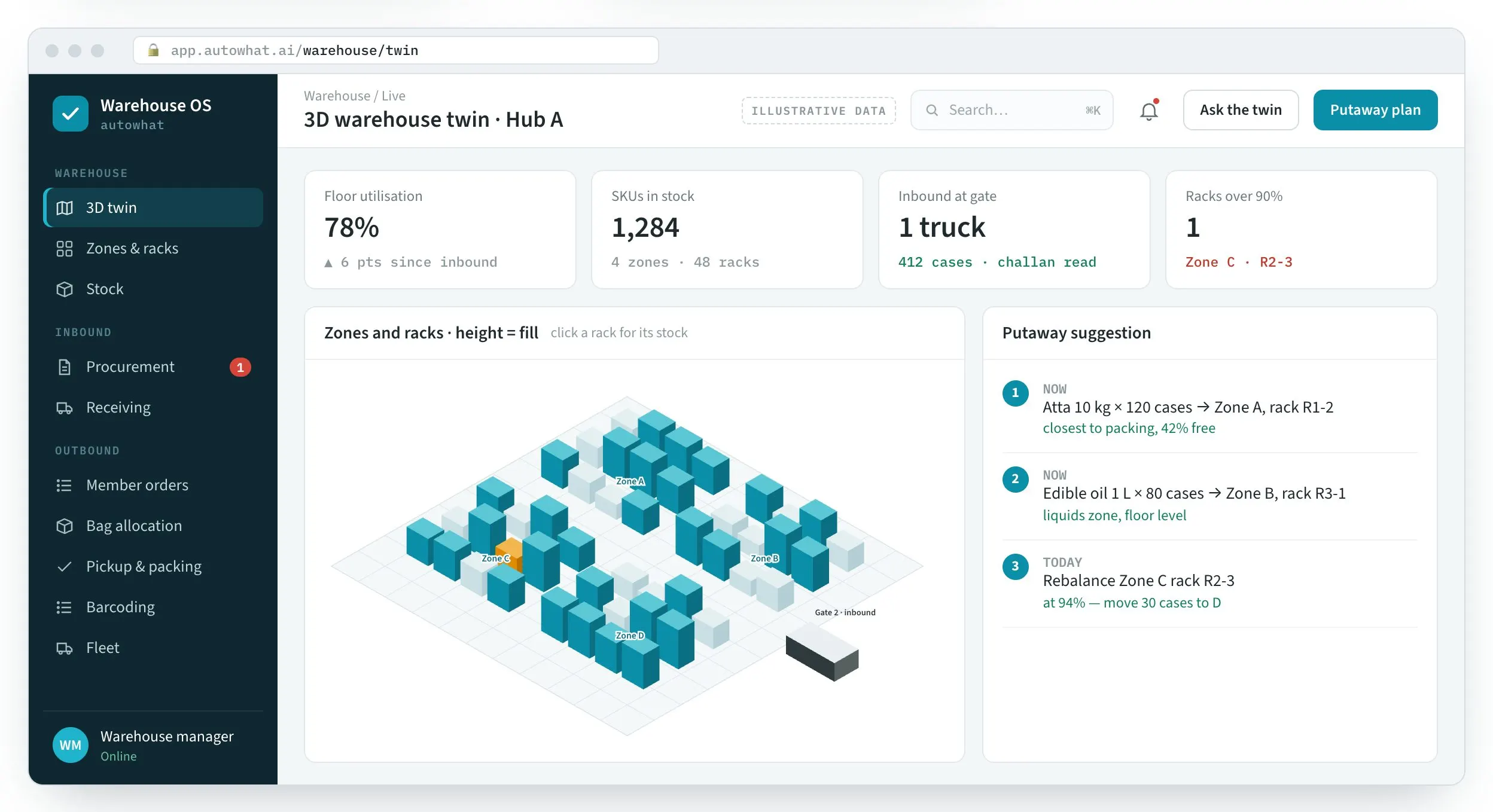Open the 3D twin menu item

click(x=153, y=207)
